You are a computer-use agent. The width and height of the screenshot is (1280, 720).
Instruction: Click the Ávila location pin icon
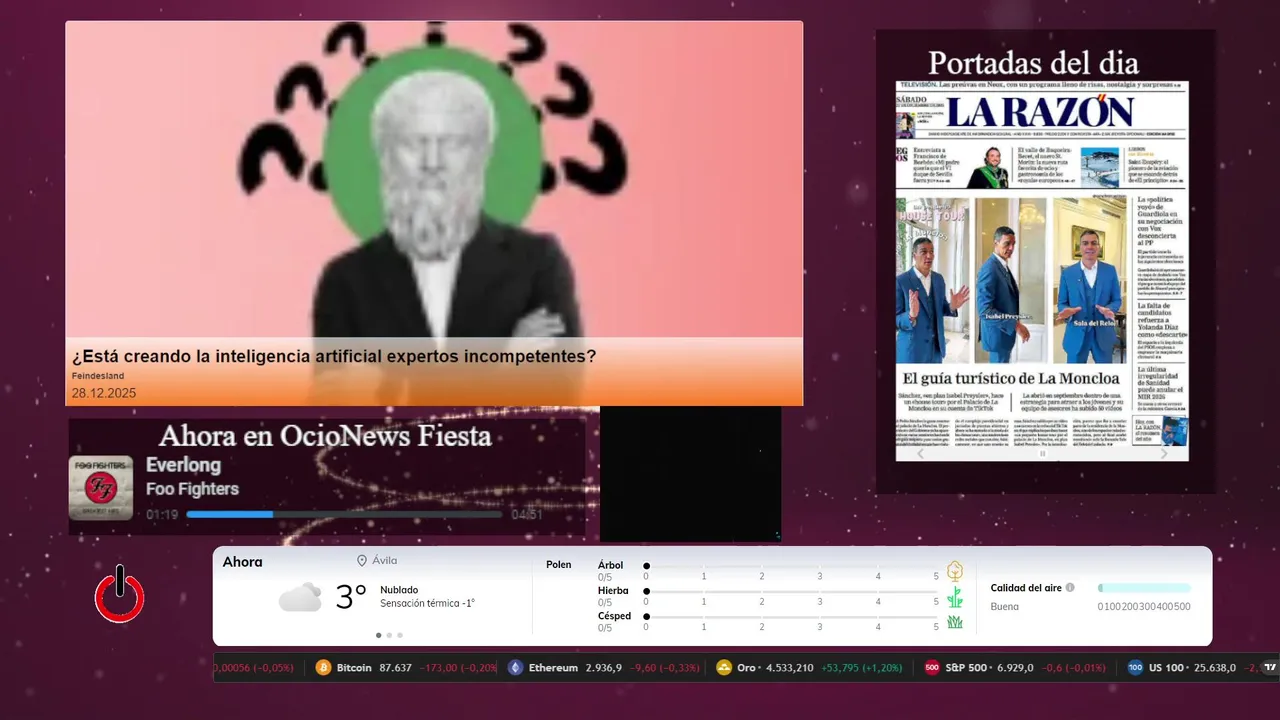point(362,561)
